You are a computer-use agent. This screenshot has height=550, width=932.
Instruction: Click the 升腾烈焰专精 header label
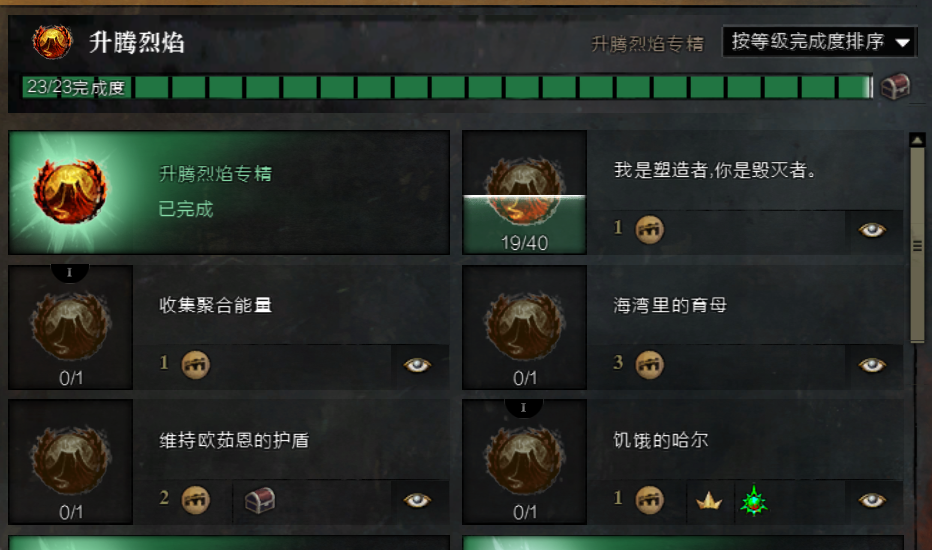(647, 43)
